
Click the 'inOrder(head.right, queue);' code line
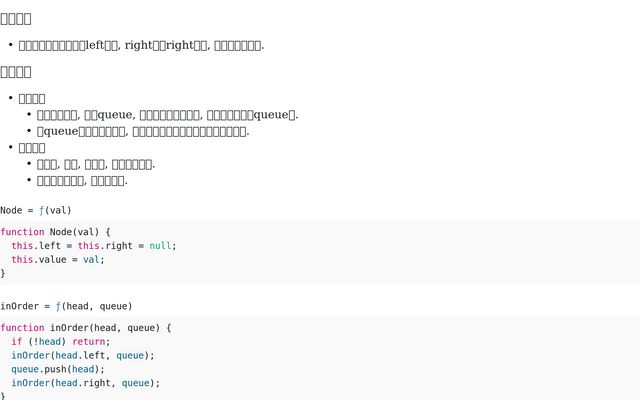click(86, 383)
